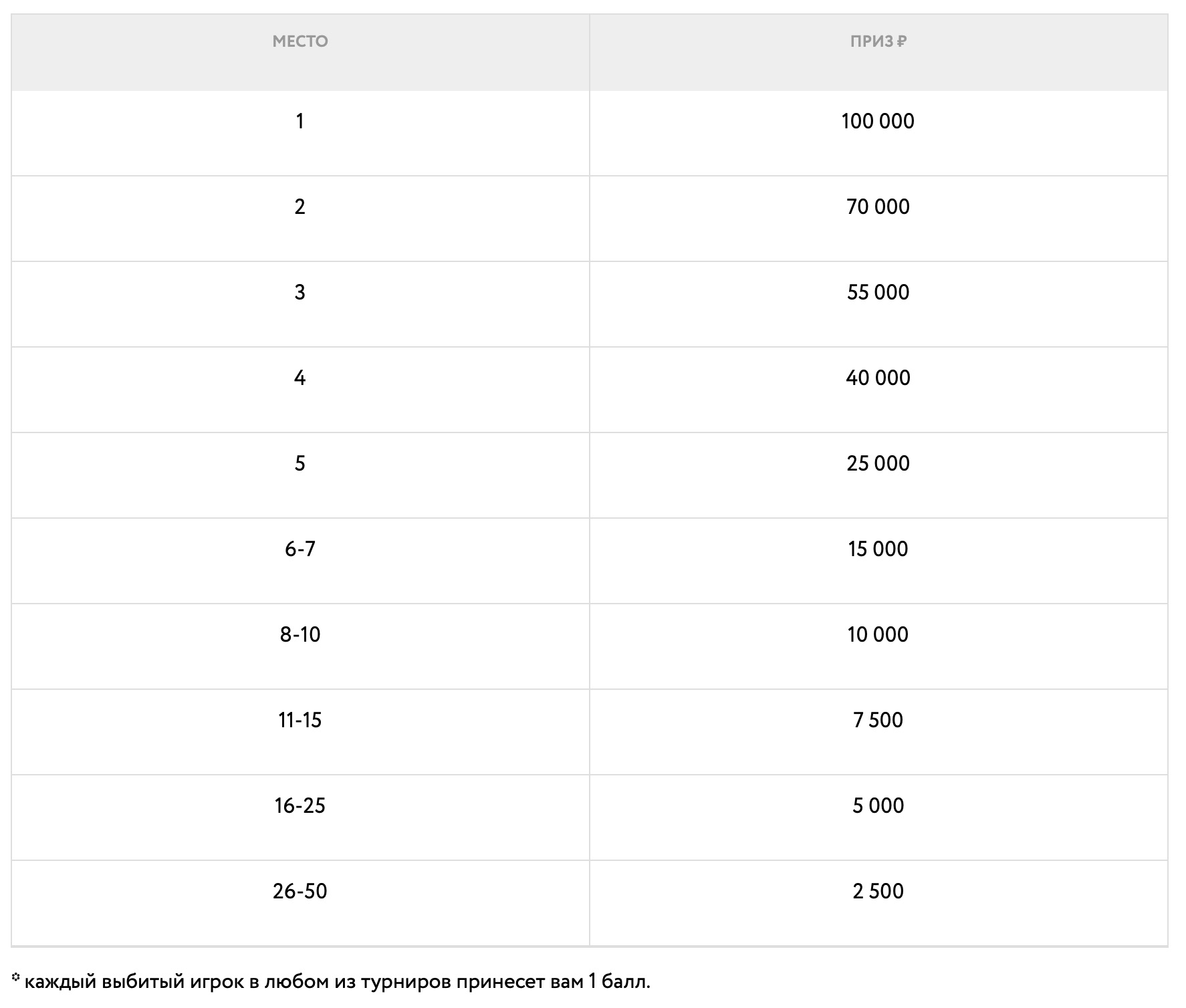Select the place 1 cell
The image size is (1186, 1008).
pos(300,121)
